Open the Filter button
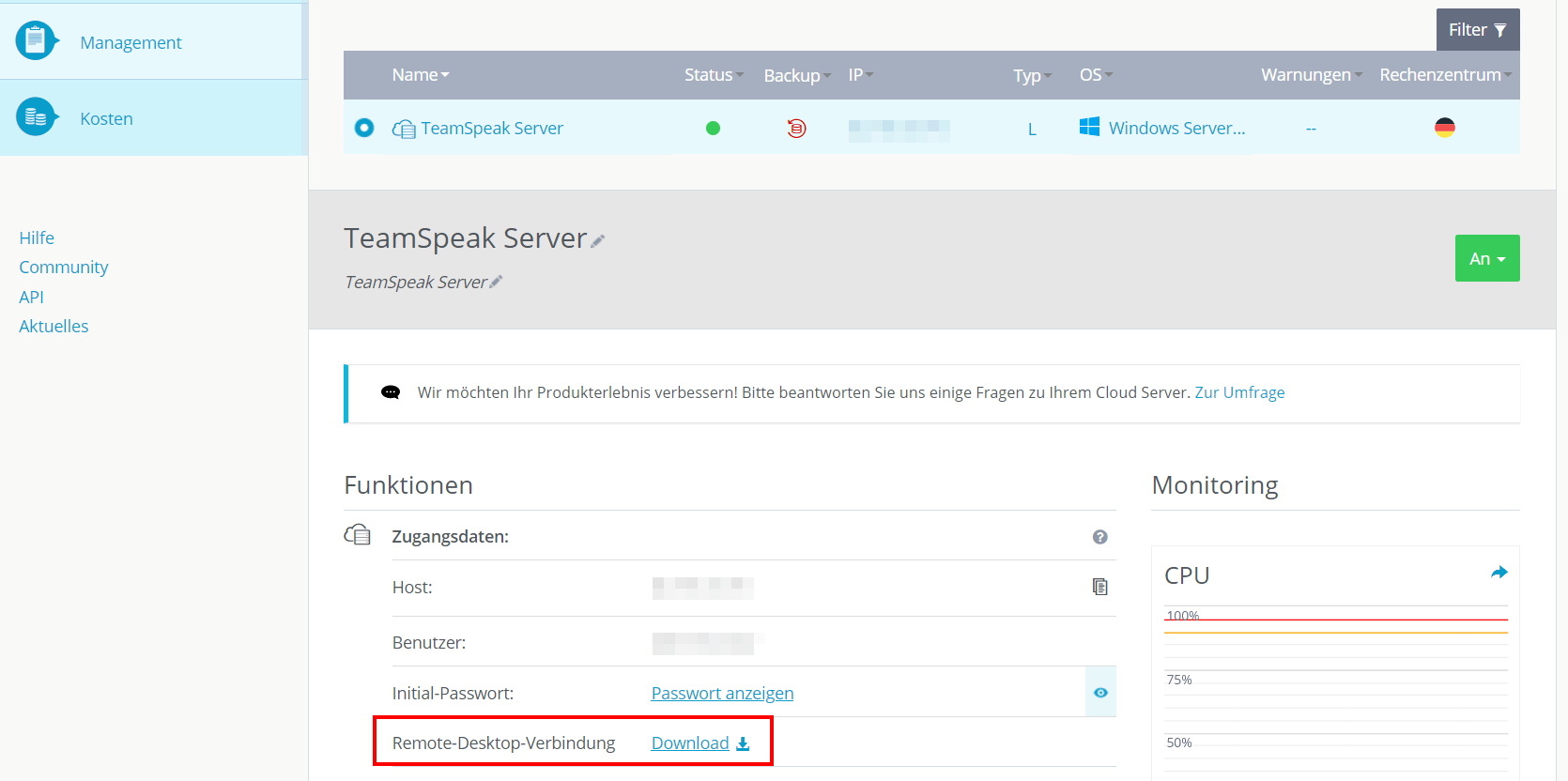The height and width of the screenshot is (781, 1568). coord(1478,30)
